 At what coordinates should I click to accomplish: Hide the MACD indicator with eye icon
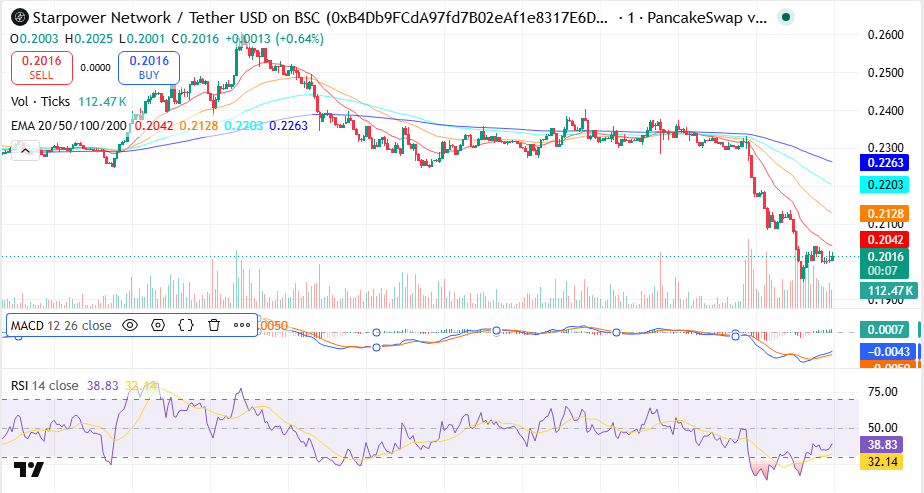130,325
